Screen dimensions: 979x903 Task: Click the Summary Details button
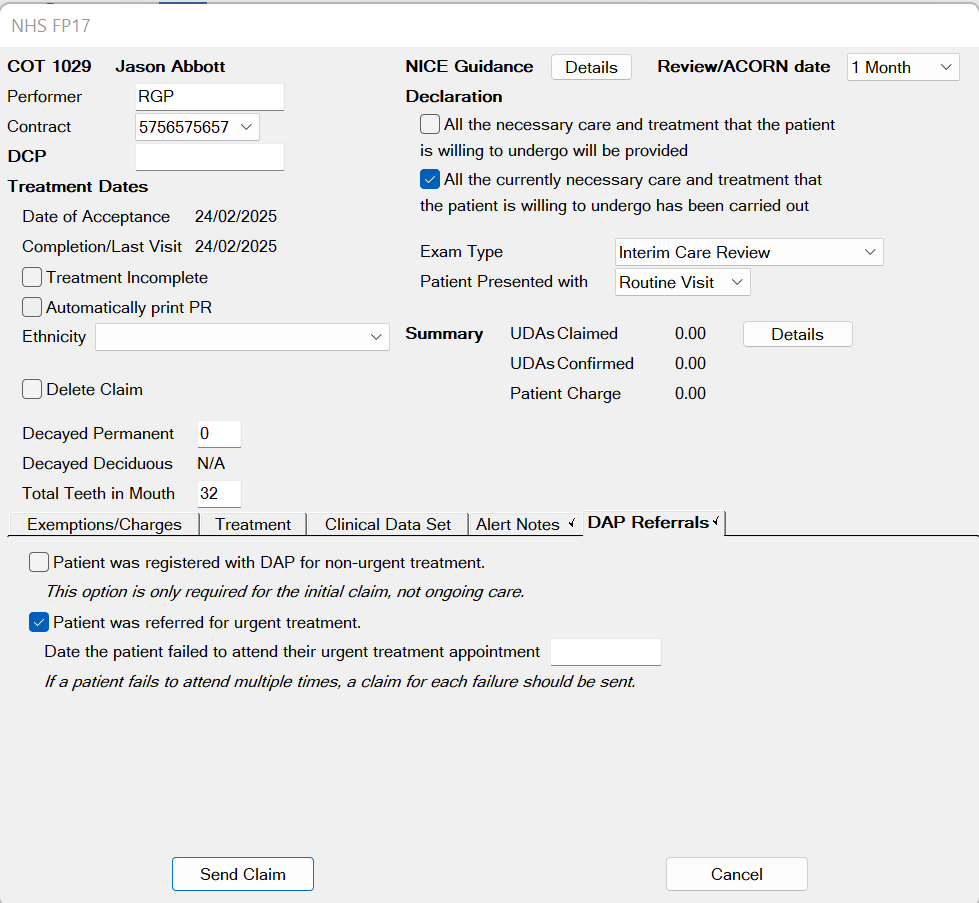pos(797,334)
